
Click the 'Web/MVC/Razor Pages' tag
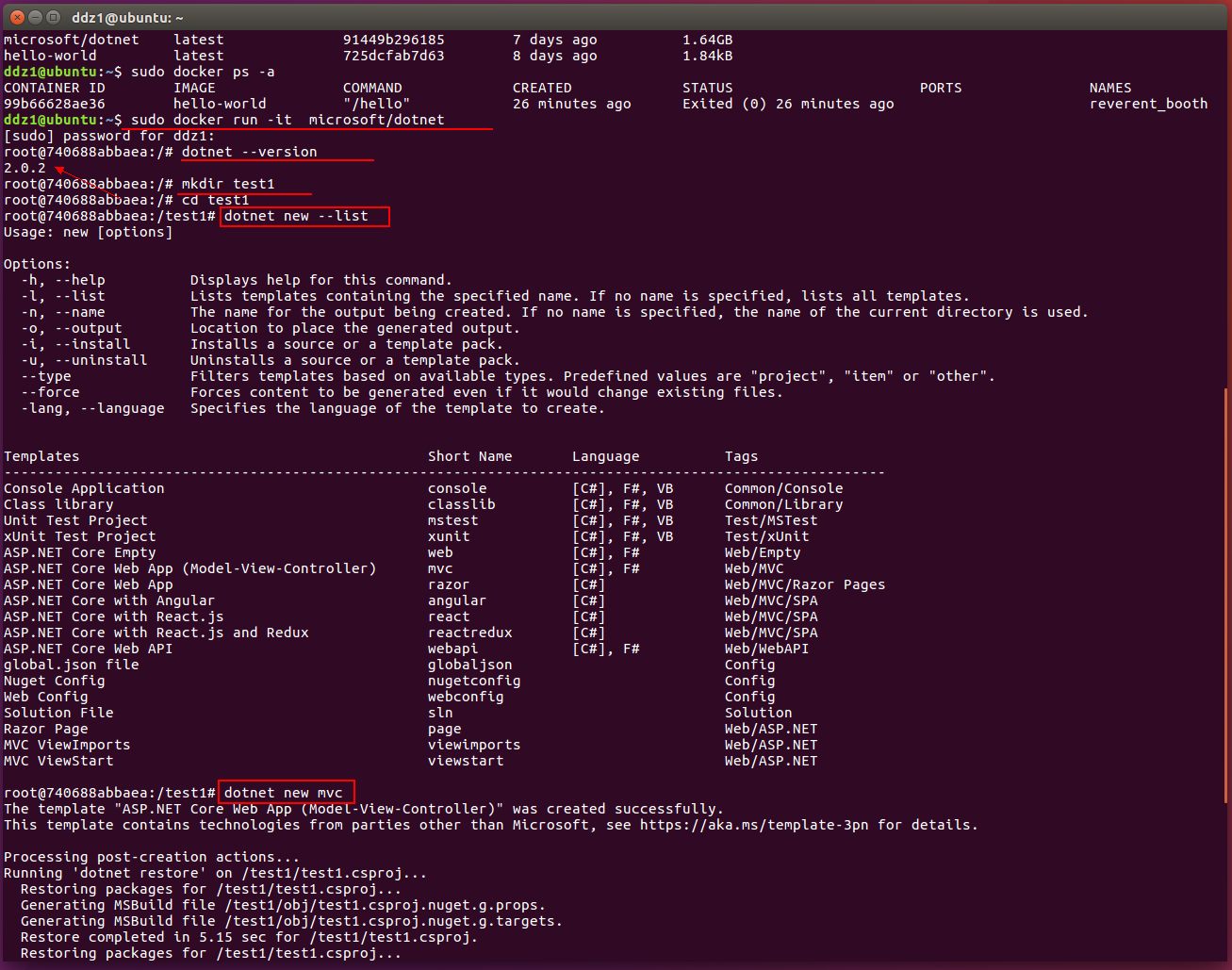click(x=805, y=584)
